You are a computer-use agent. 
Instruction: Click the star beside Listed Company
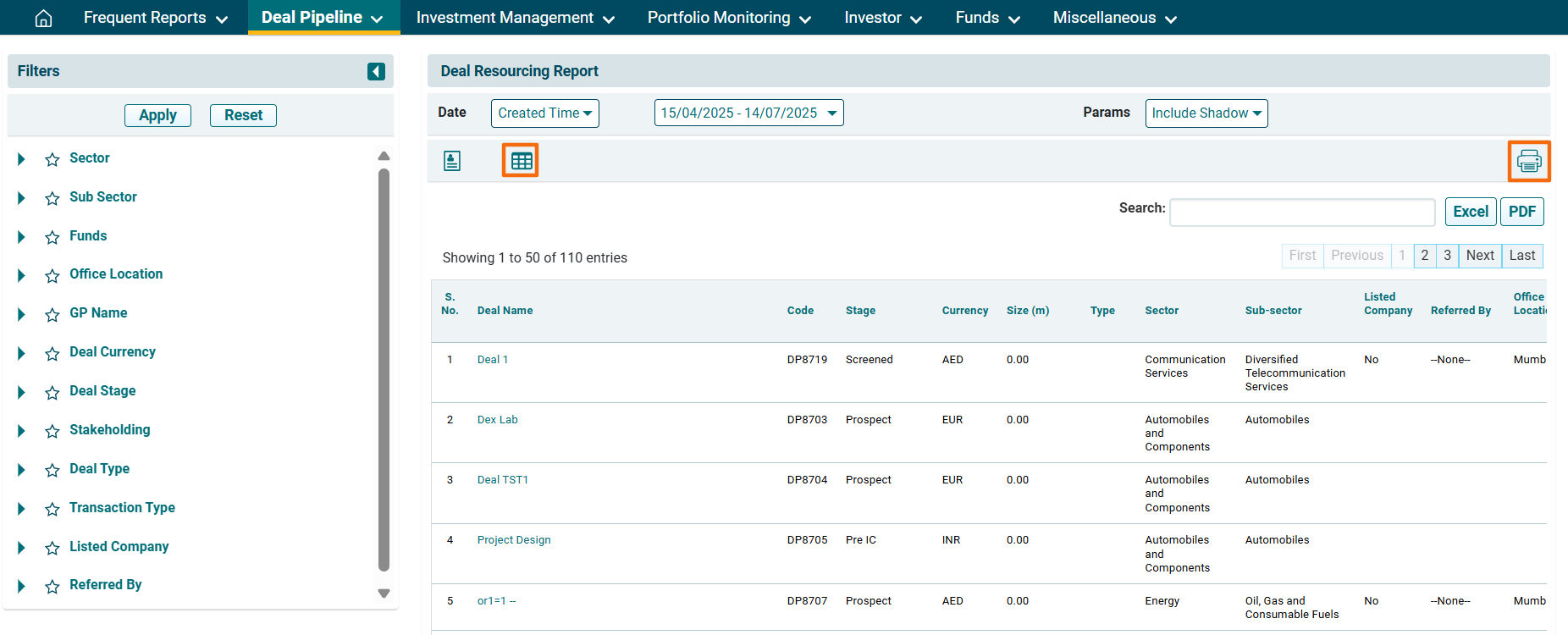point(52,548)
